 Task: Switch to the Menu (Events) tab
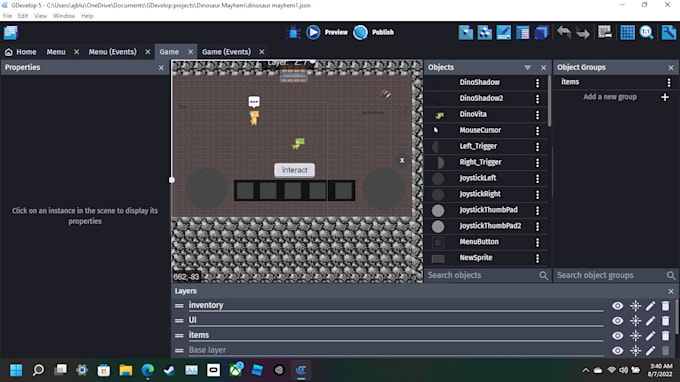(x=112, y=52)
